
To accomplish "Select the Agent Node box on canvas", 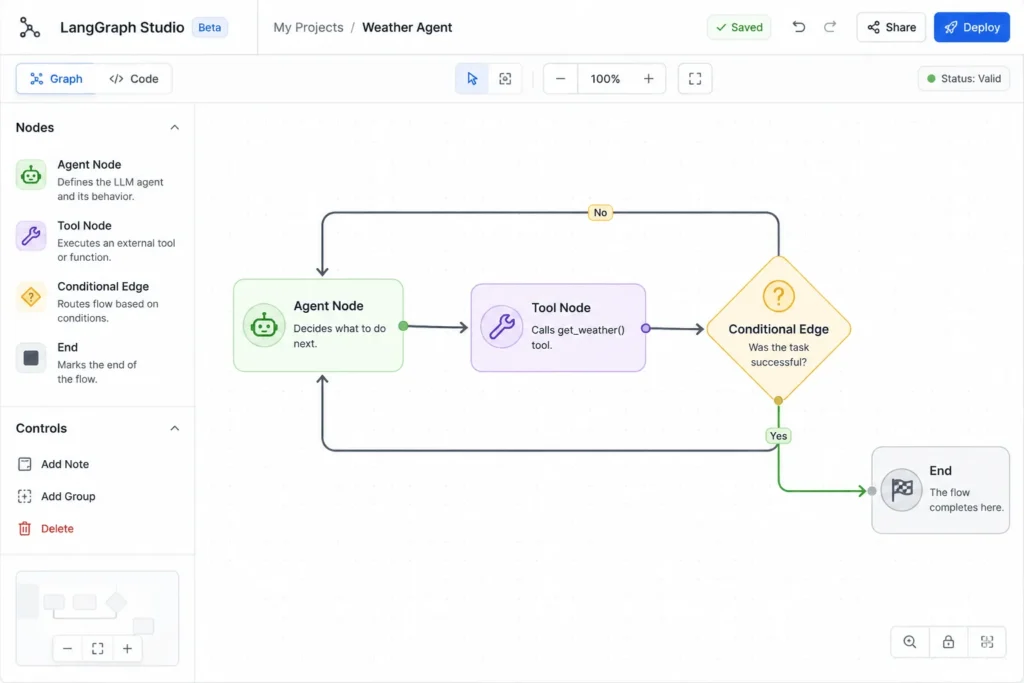I will click(318, 325).
